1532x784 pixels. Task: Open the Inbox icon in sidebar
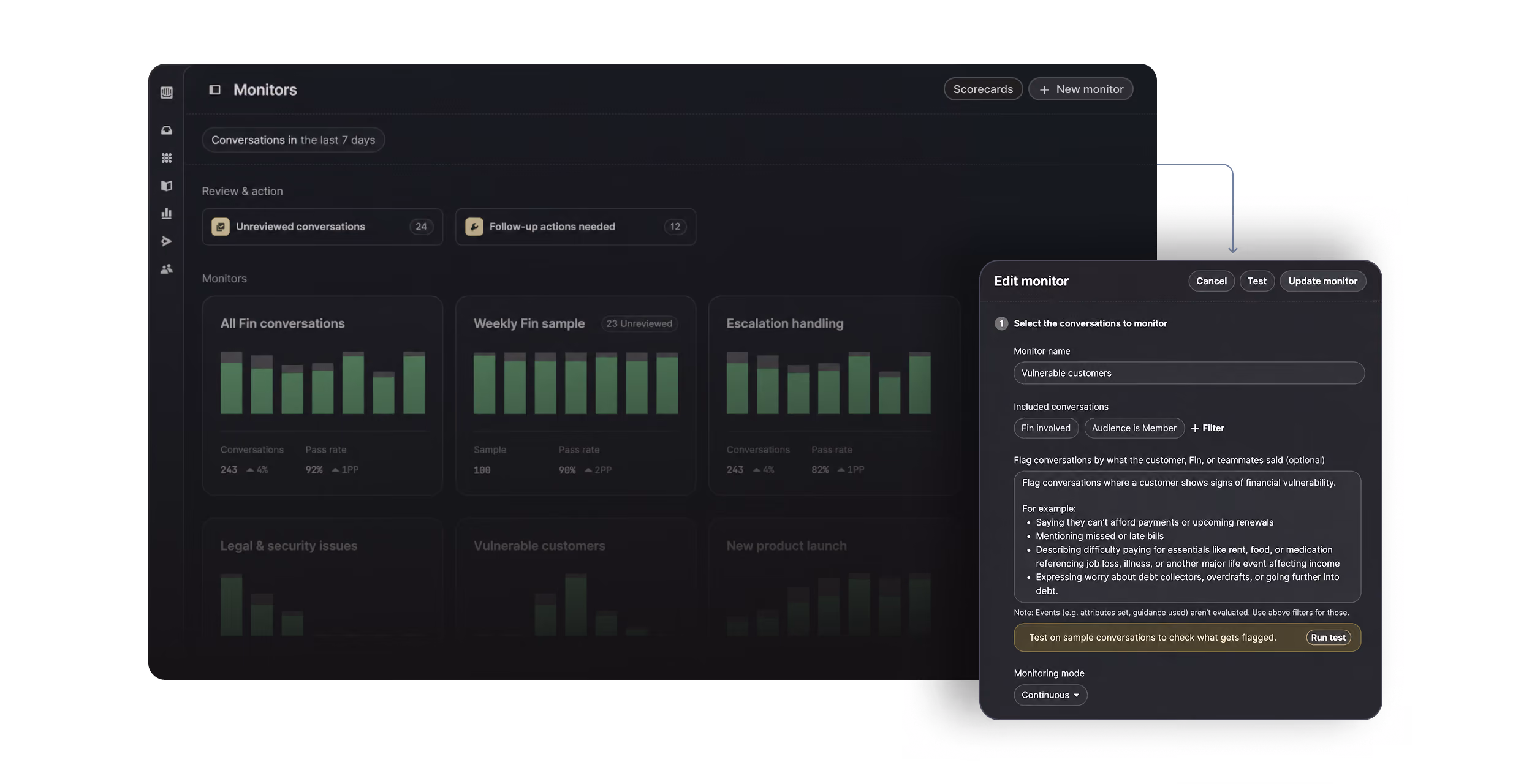[166, 130]
